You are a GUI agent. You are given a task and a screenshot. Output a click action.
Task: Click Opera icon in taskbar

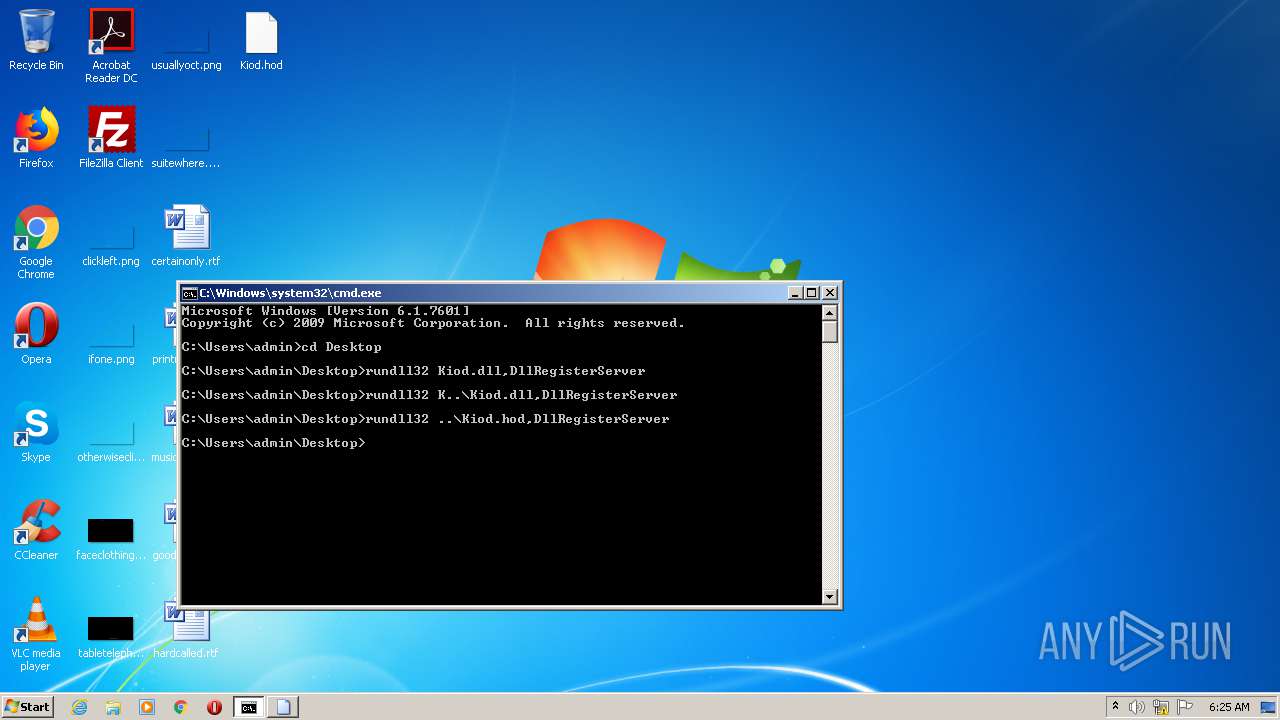point(215,707)
